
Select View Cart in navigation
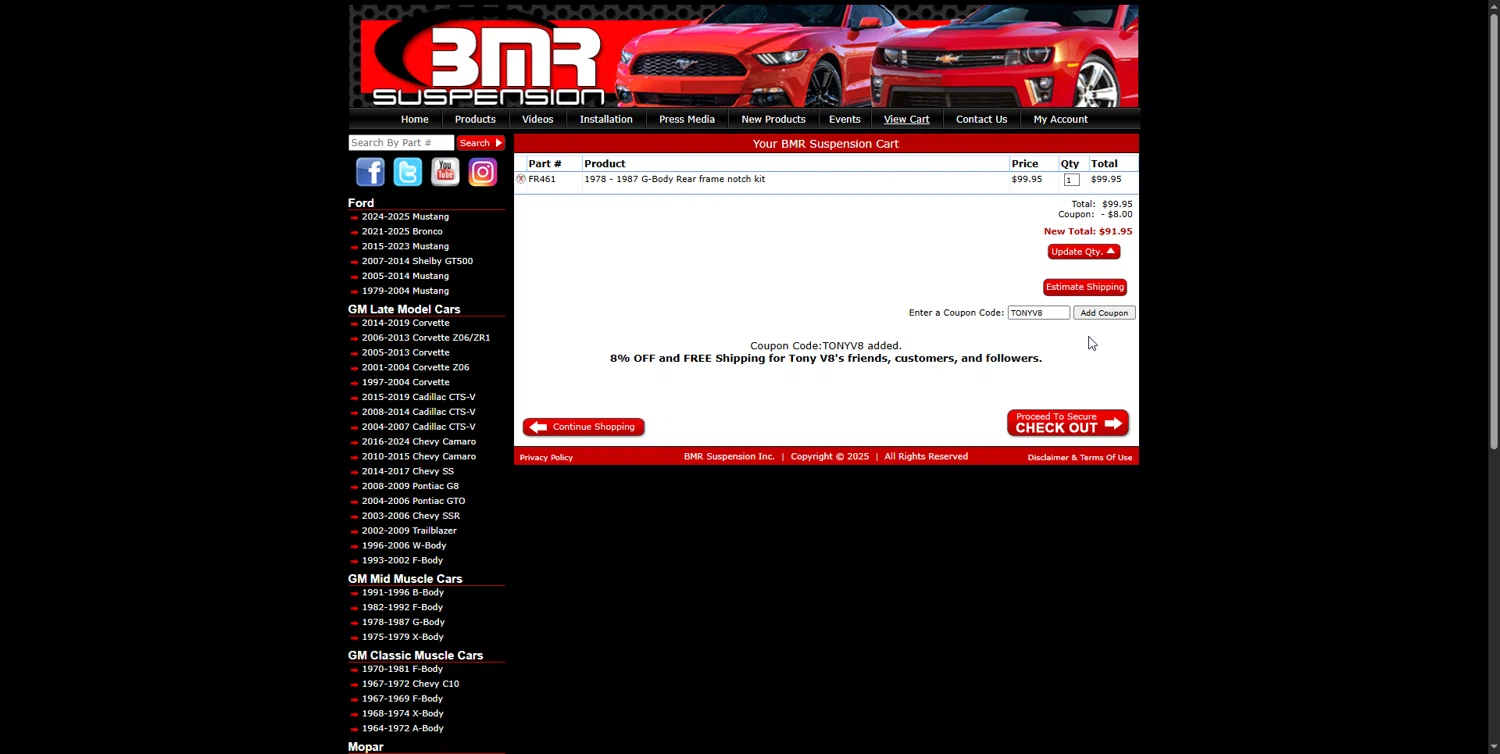(907, 119)
